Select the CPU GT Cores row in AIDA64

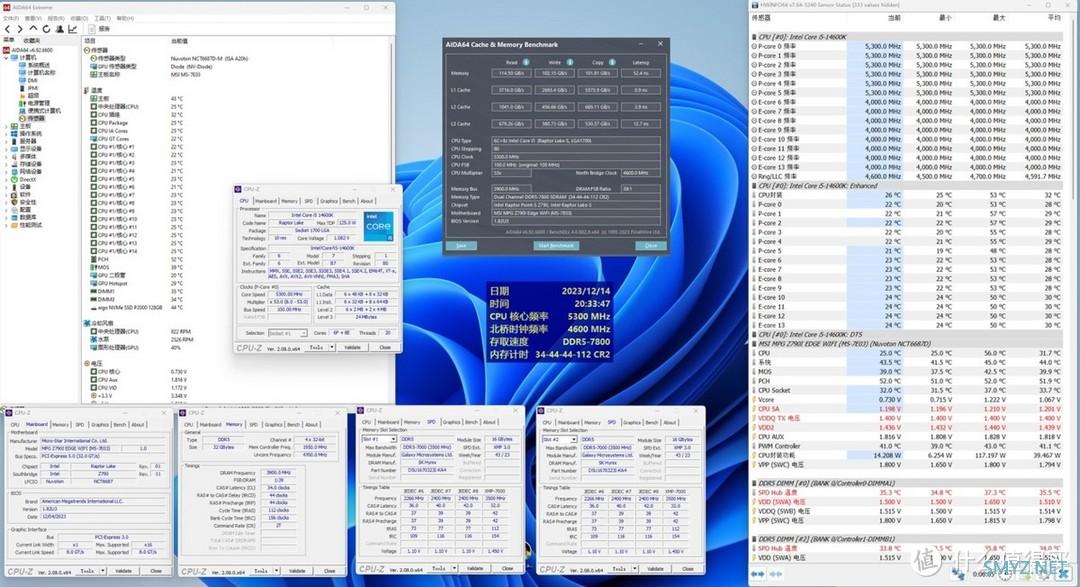tap(138, 138)
